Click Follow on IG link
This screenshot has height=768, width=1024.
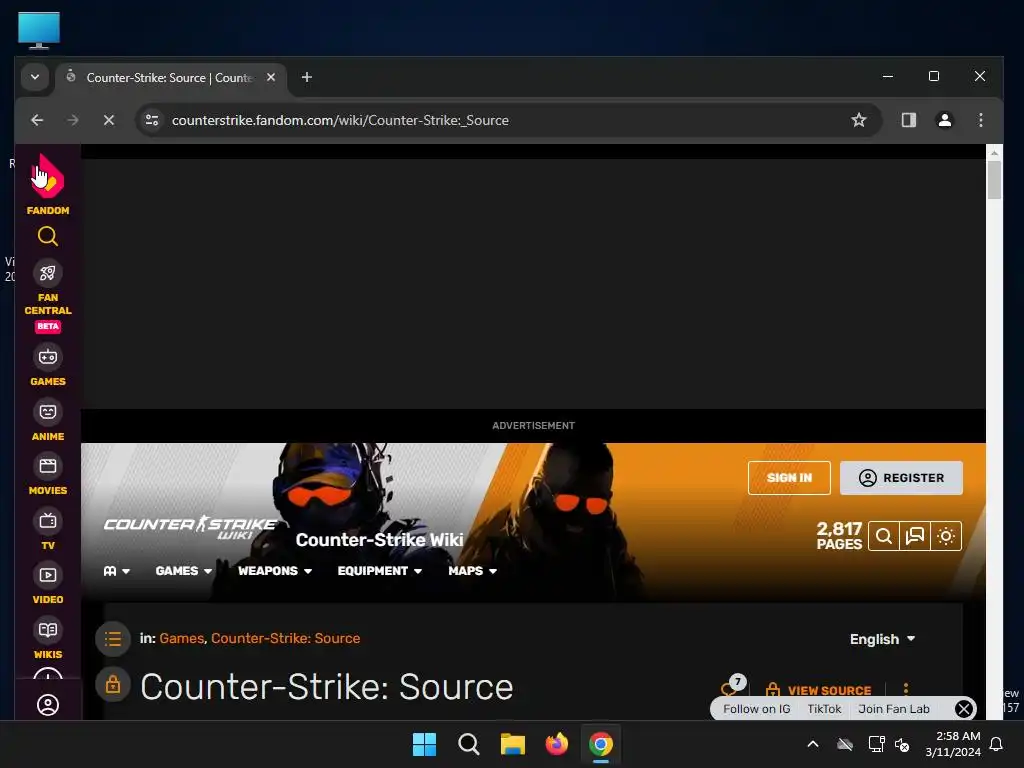pos(756,709)
